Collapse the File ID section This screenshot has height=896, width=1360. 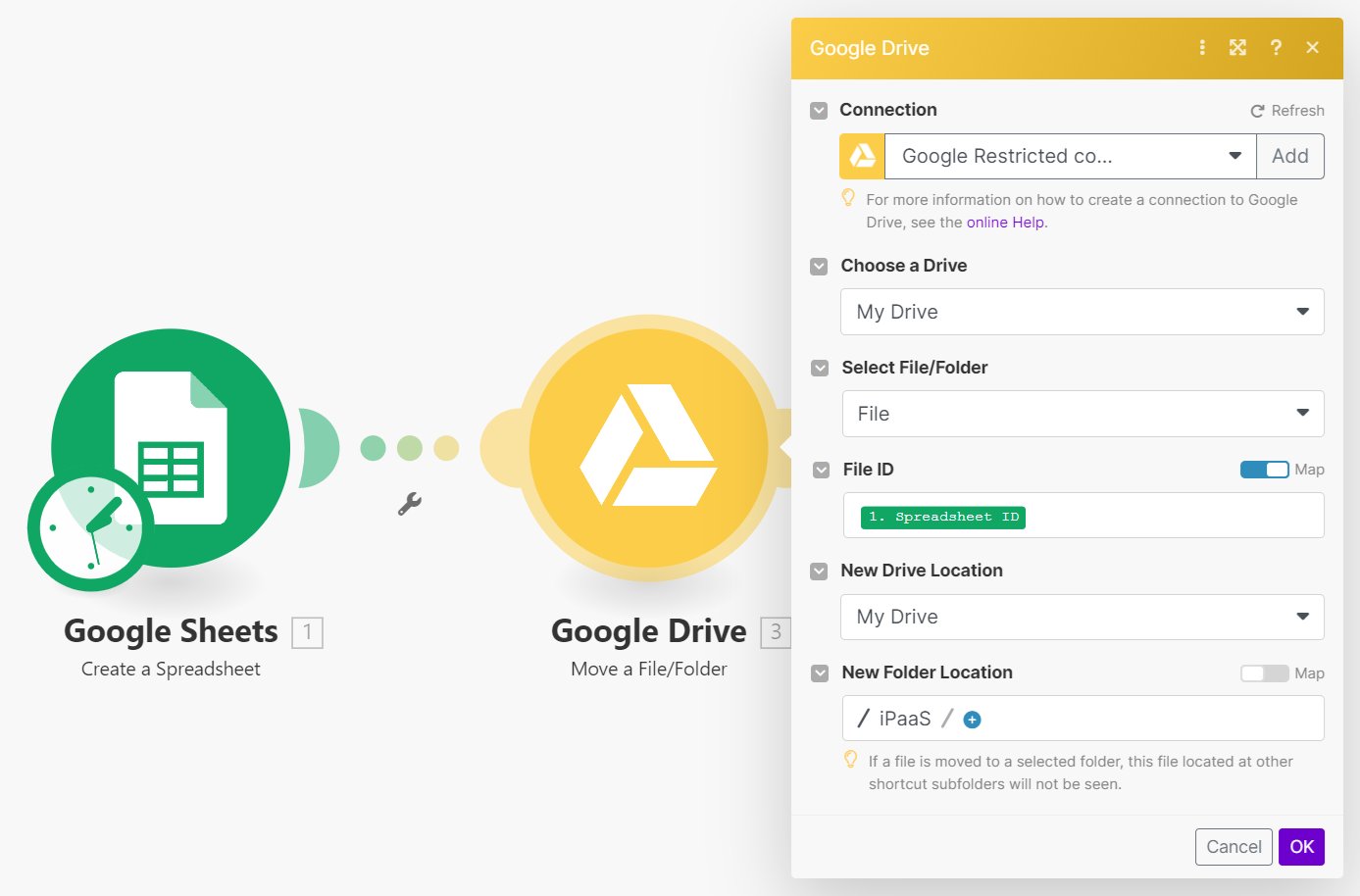821,471
